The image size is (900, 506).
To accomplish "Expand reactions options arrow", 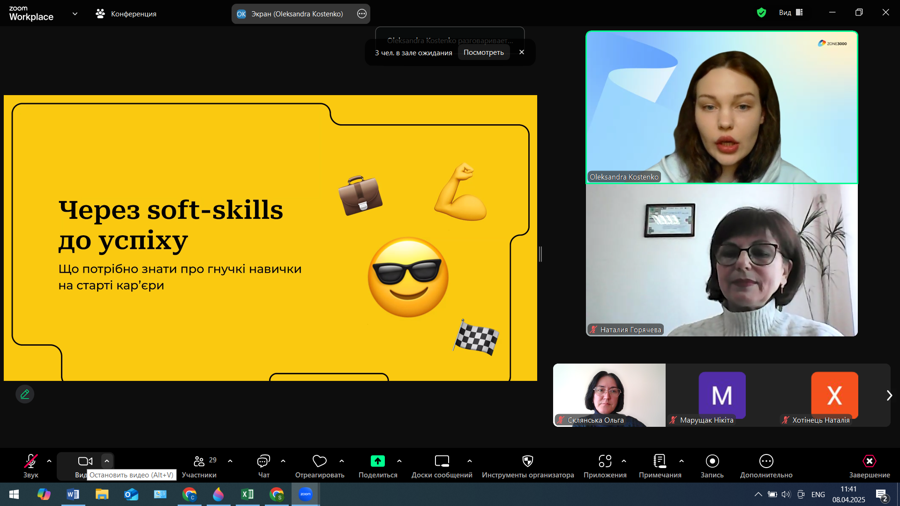I will pyautogui.click(x=342, y=461).
